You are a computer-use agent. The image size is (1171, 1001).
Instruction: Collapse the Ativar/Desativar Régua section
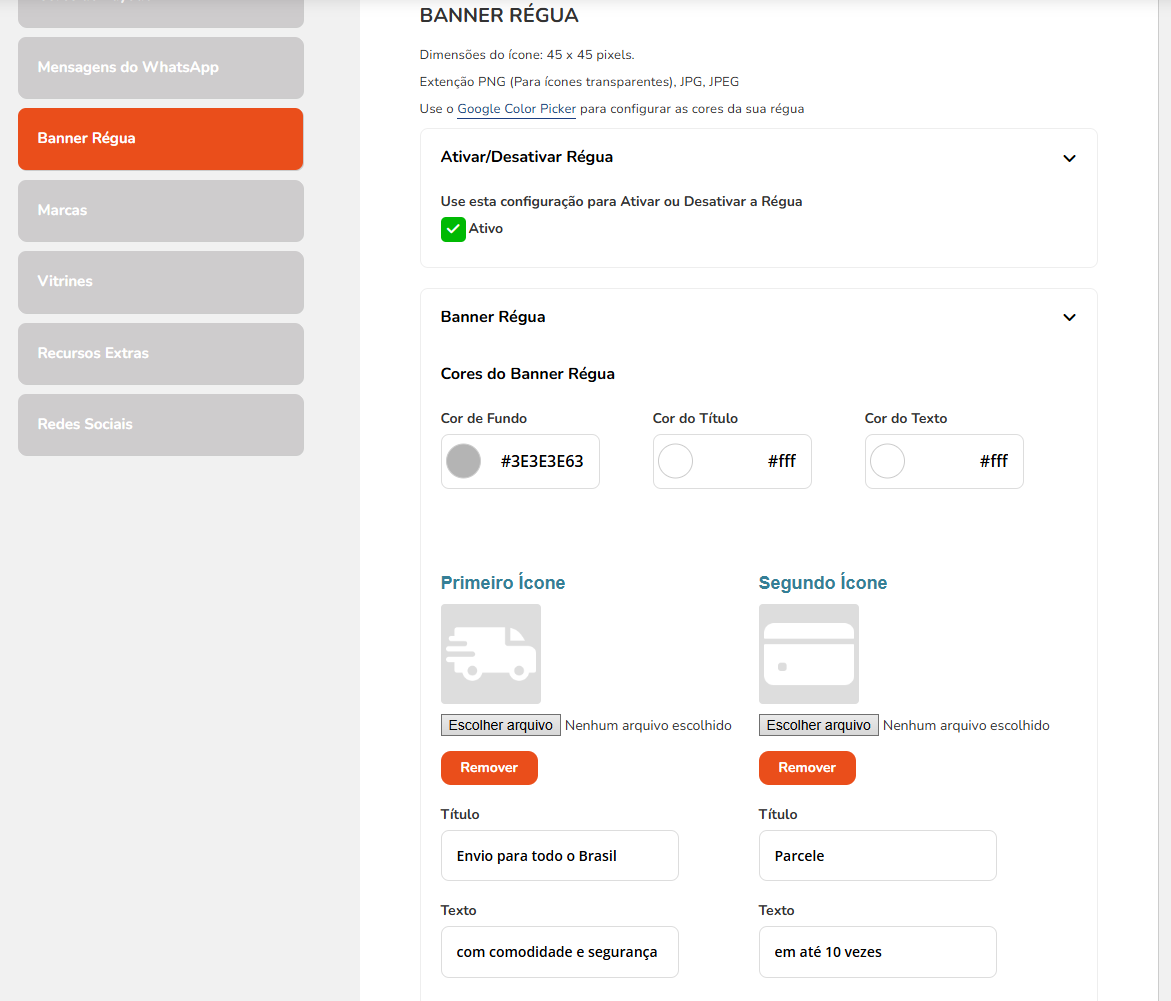coord(1069,158)
